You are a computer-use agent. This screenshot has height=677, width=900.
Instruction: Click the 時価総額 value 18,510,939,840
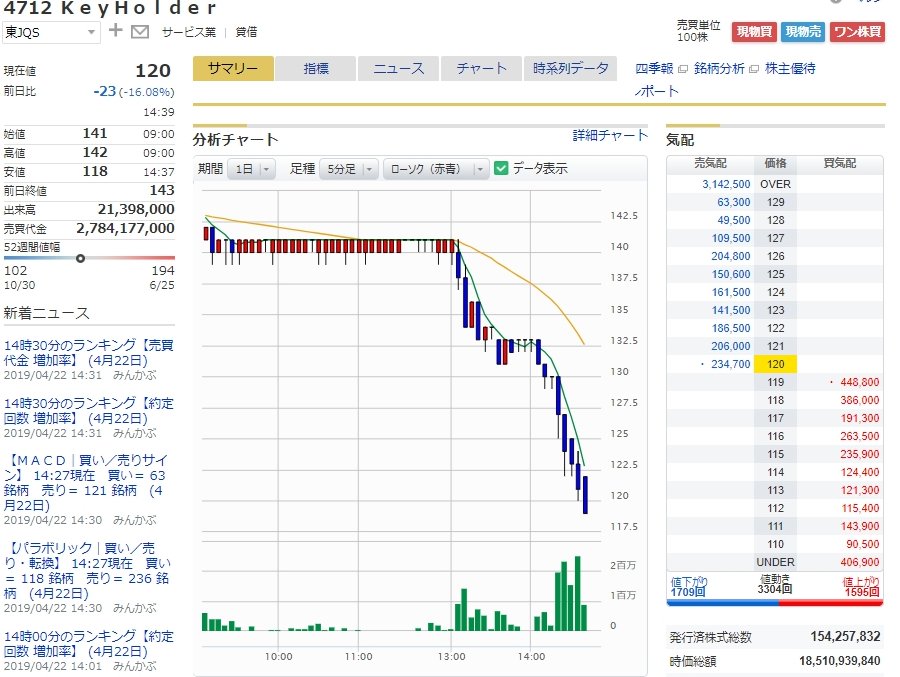[x=839, y=661]
